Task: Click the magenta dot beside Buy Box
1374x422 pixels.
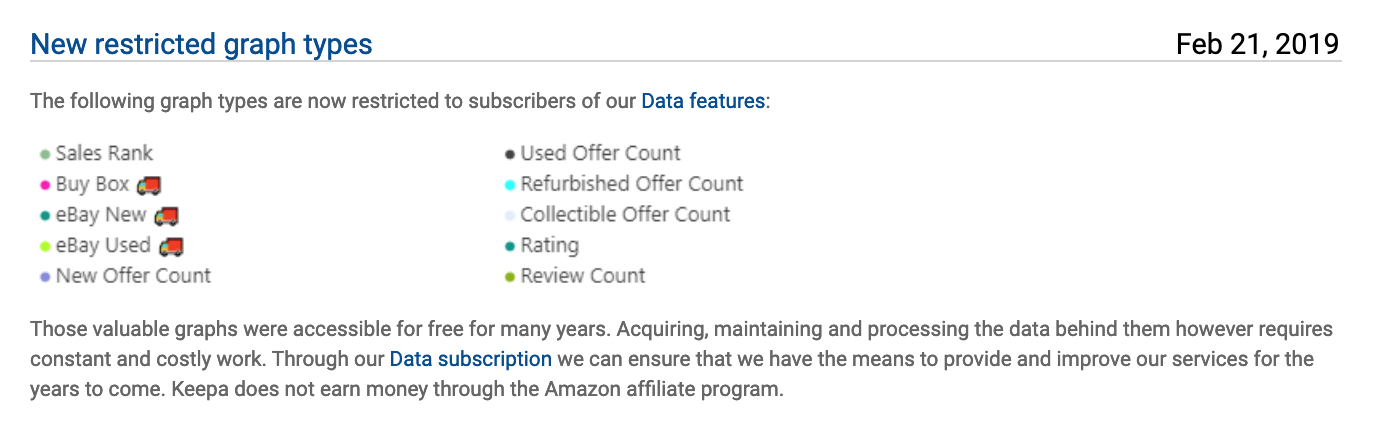Action: [45, 185]
